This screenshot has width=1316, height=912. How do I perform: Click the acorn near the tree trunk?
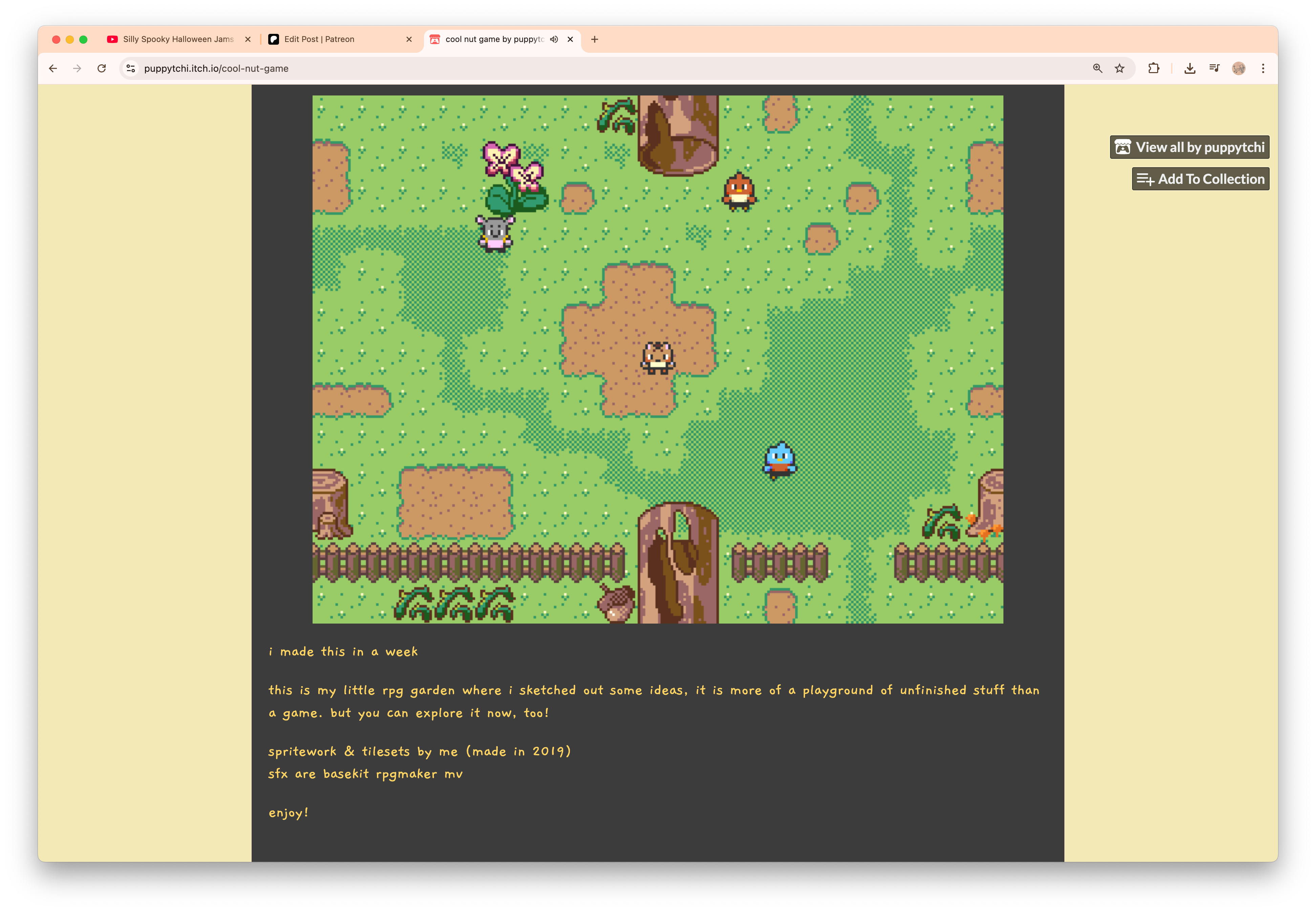(616, 603)
